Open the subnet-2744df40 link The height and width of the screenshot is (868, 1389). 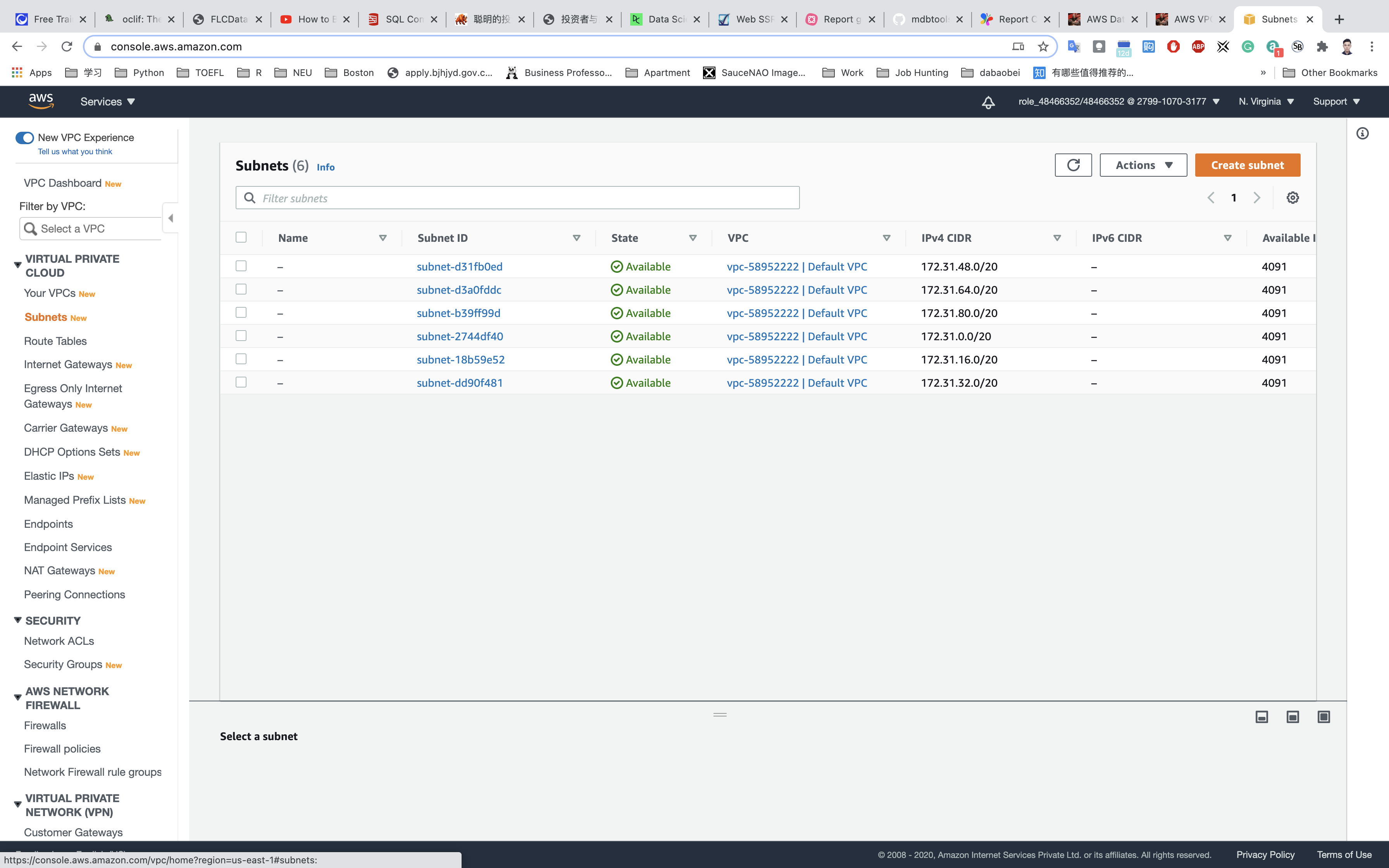(460, 336)
